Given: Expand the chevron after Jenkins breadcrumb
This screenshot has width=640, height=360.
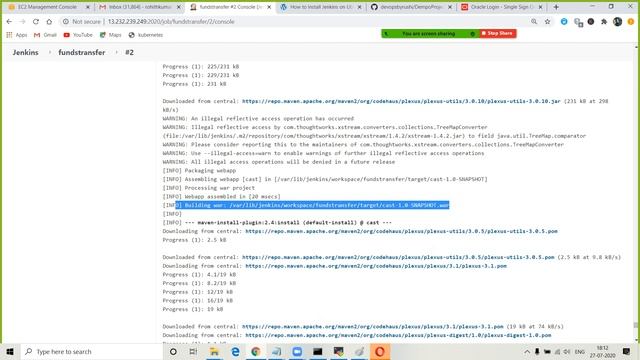Looking at the screenshot, I should 50,52.
